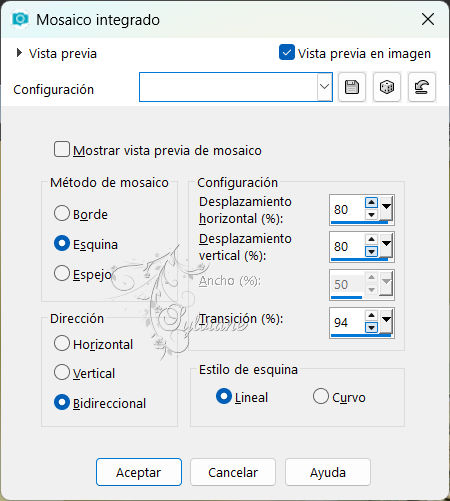Uncheck Vista previa en imagen
Screen dimensions: 450x501
[287, 52]
